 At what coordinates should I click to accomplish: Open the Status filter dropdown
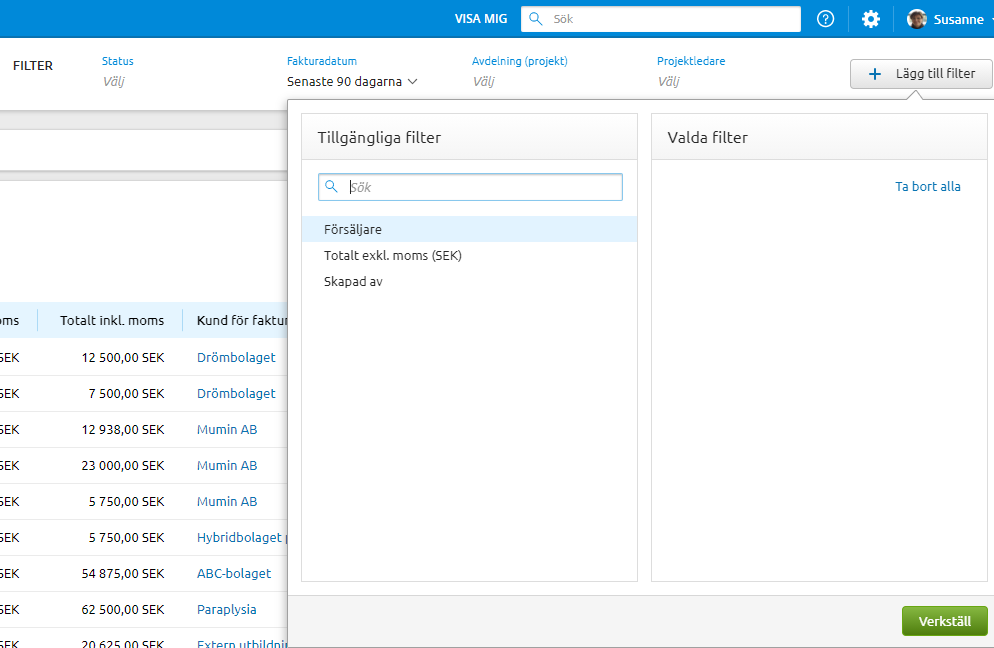pyautogui.click(x=116, y=82)
